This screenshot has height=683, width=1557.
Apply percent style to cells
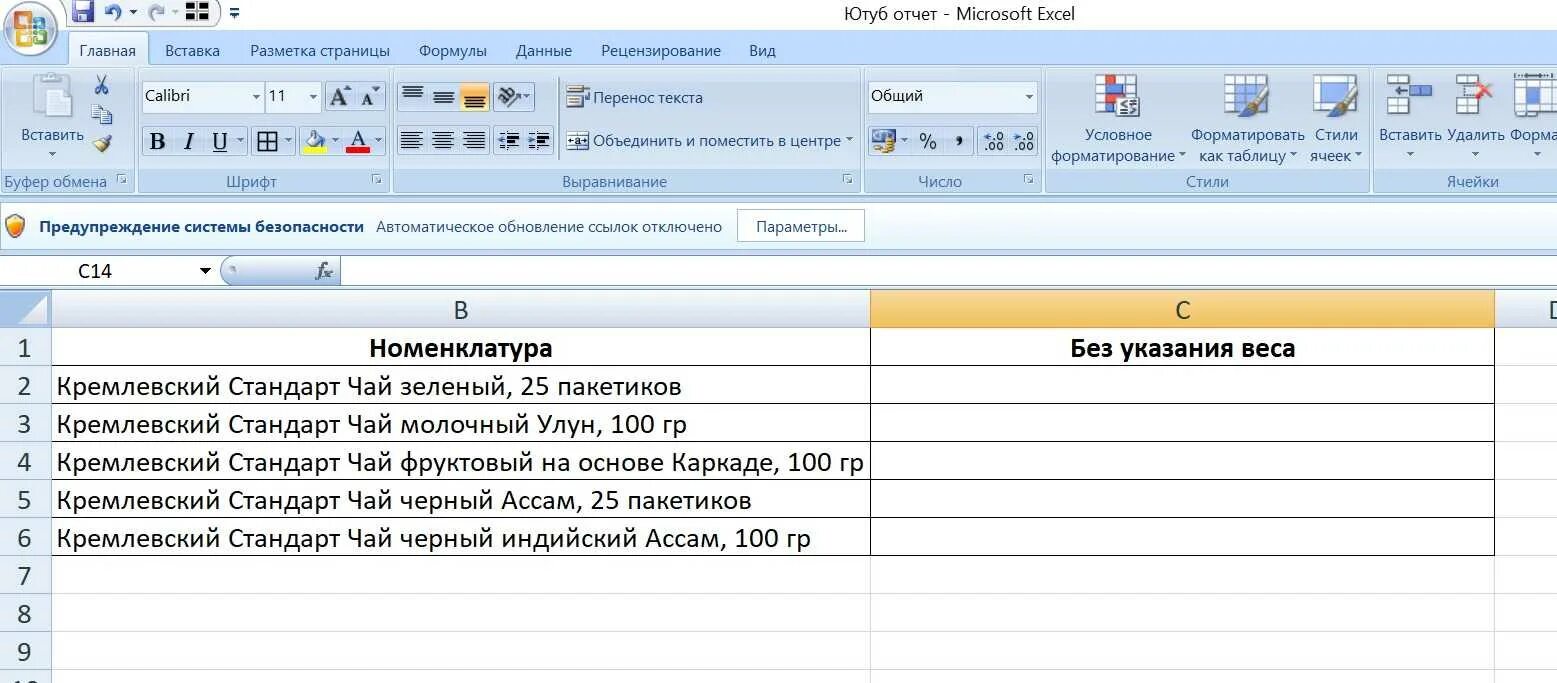pos(928,141)
